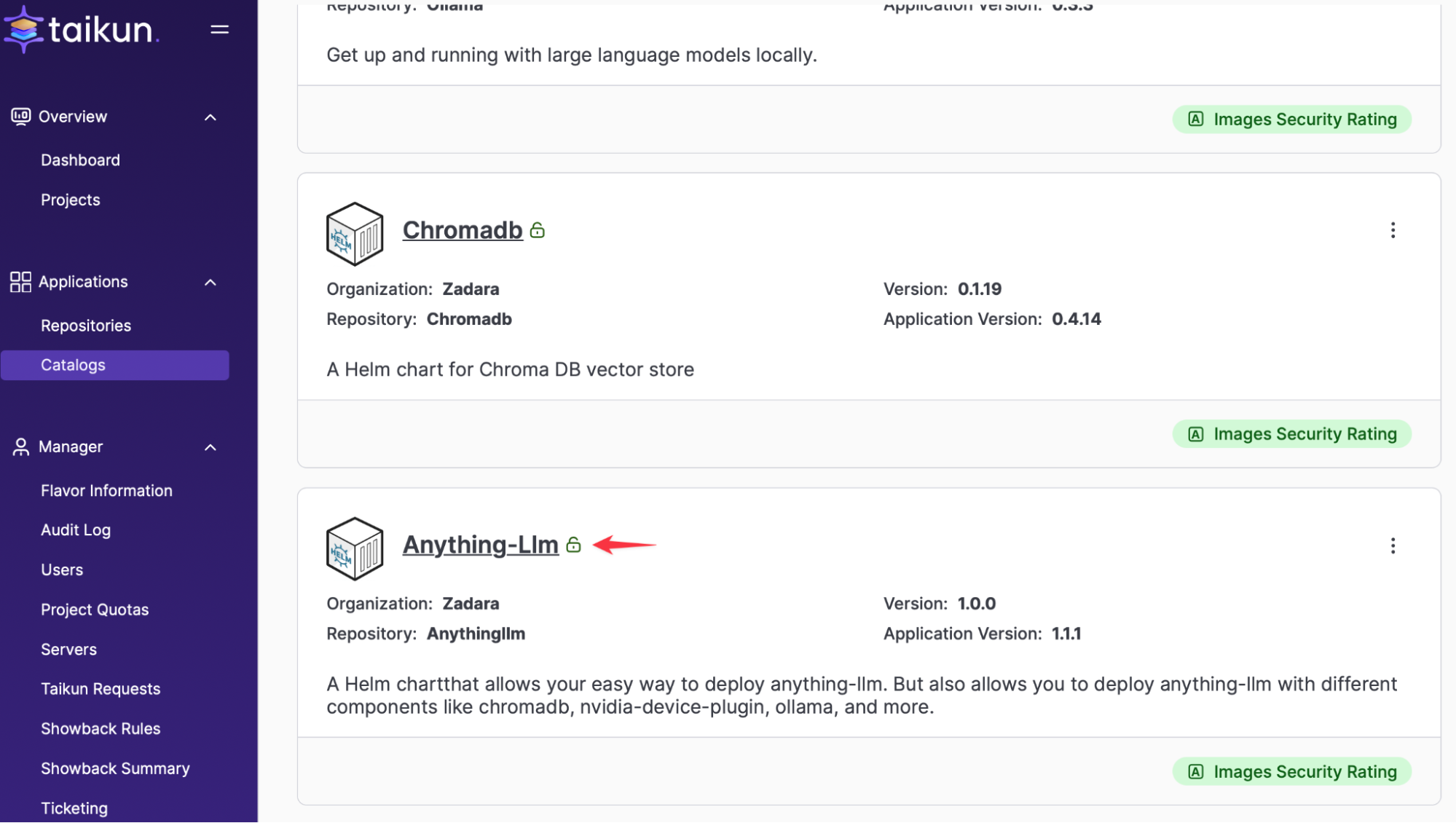Click Chromadb Images Security Rating badge
The height and width of the screenshot is (823, 1456).
[x=1292, y=435]
